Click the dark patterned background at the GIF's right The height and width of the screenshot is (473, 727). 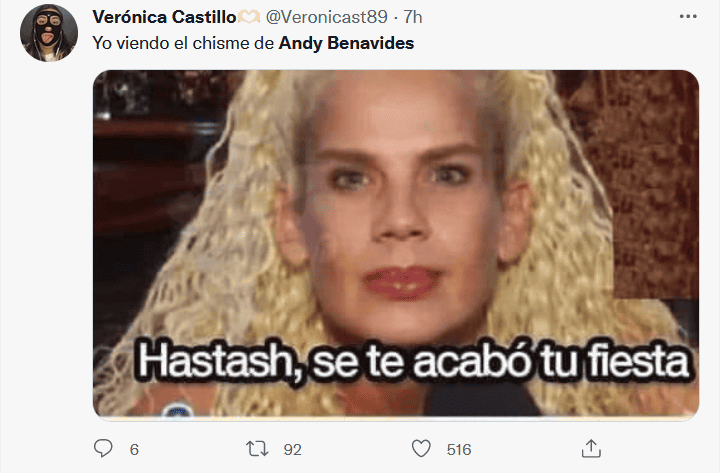[x=649, y=185]
